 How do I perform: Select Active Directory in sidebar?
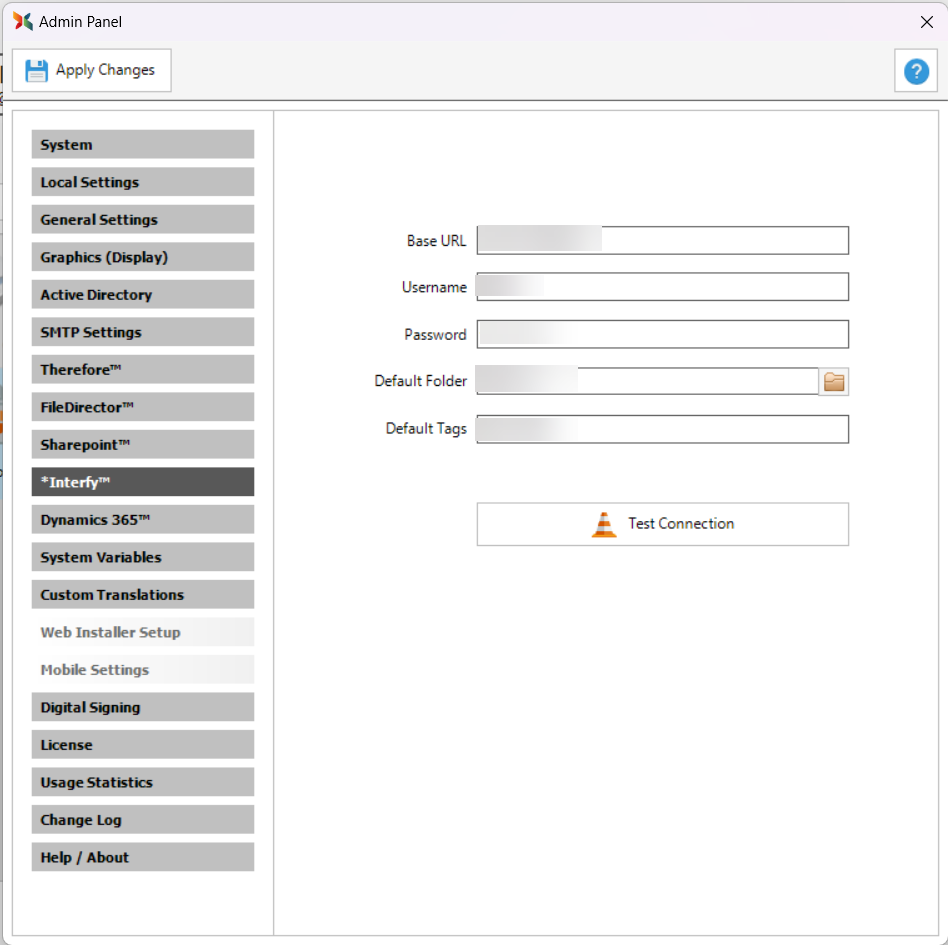click(142, 295)
